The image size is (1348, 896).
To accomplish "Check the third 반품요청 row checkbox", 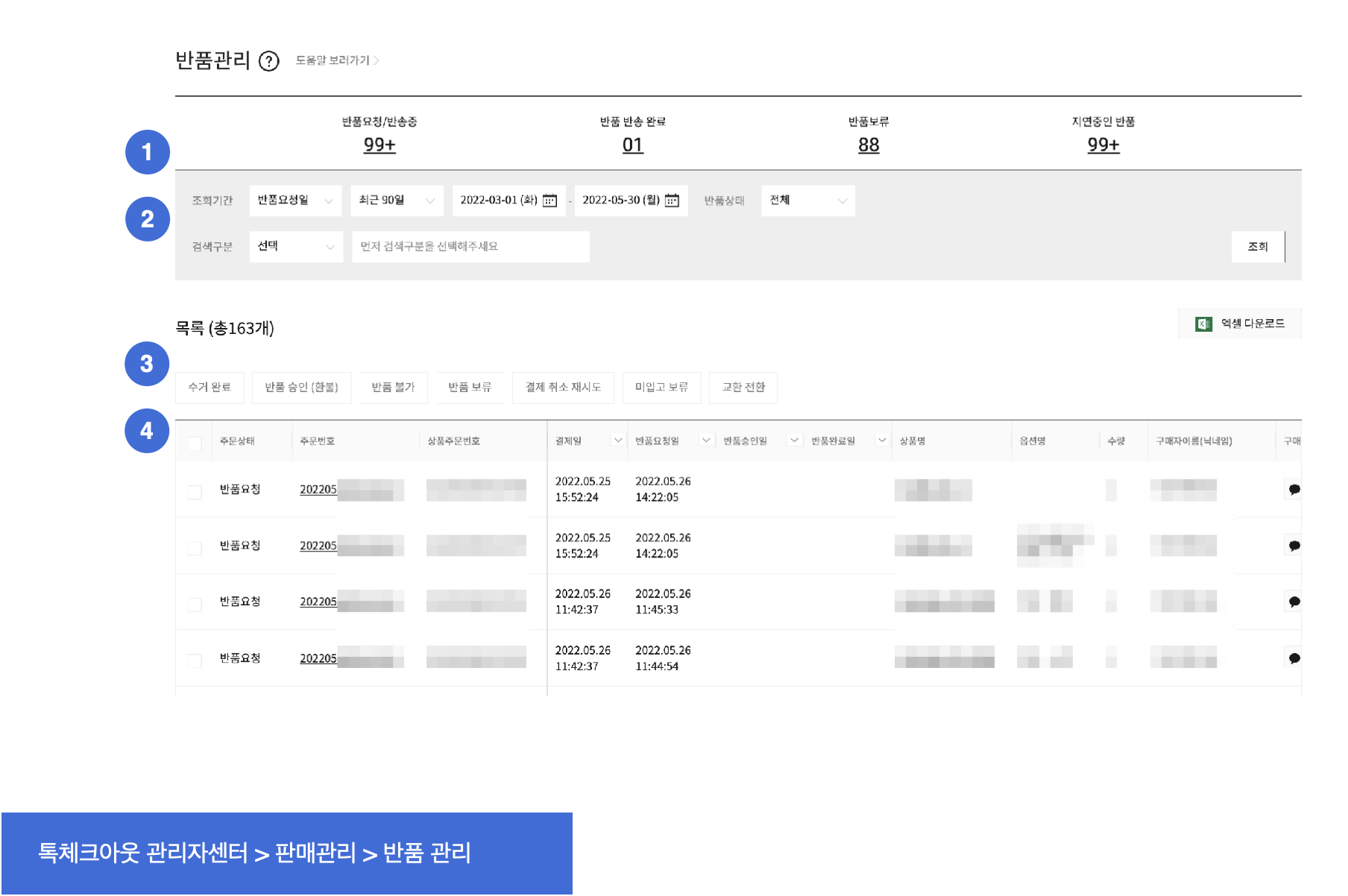I will click(195, 605).
